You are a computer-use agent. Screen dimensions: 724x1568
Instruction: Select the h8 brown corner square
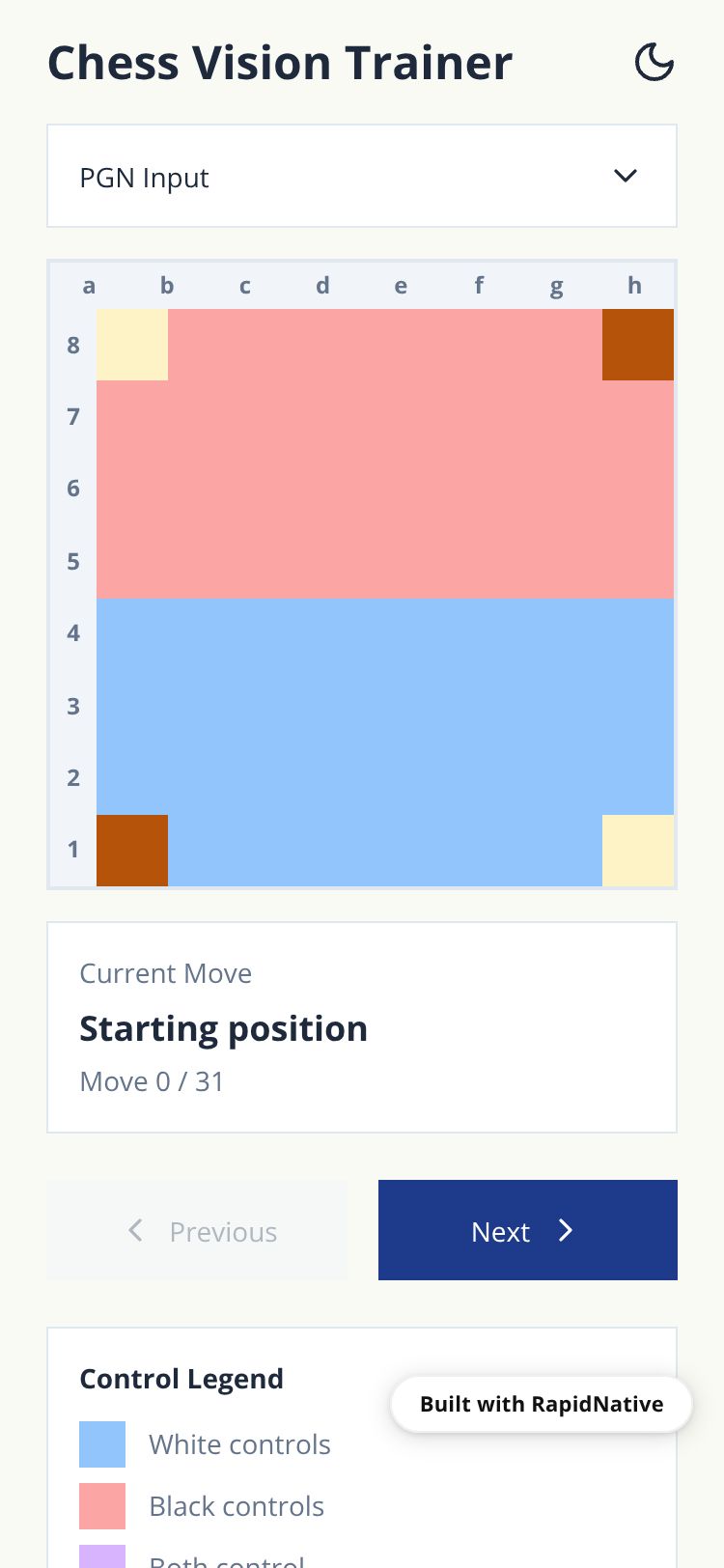(638, 345)
